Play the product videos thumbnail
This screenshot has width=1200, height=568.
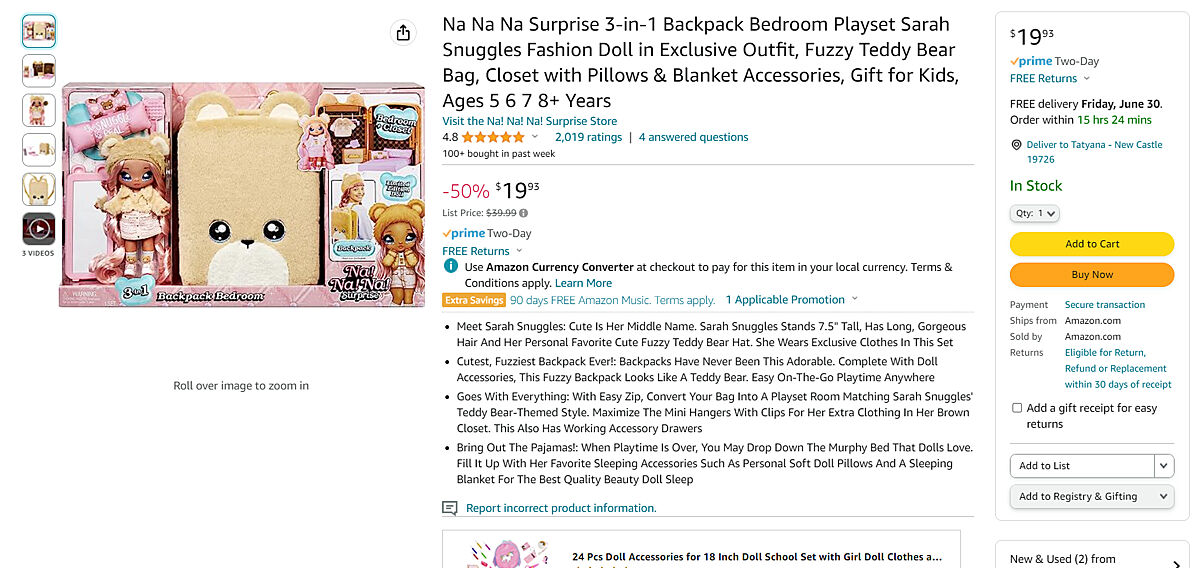click(39, 229)
